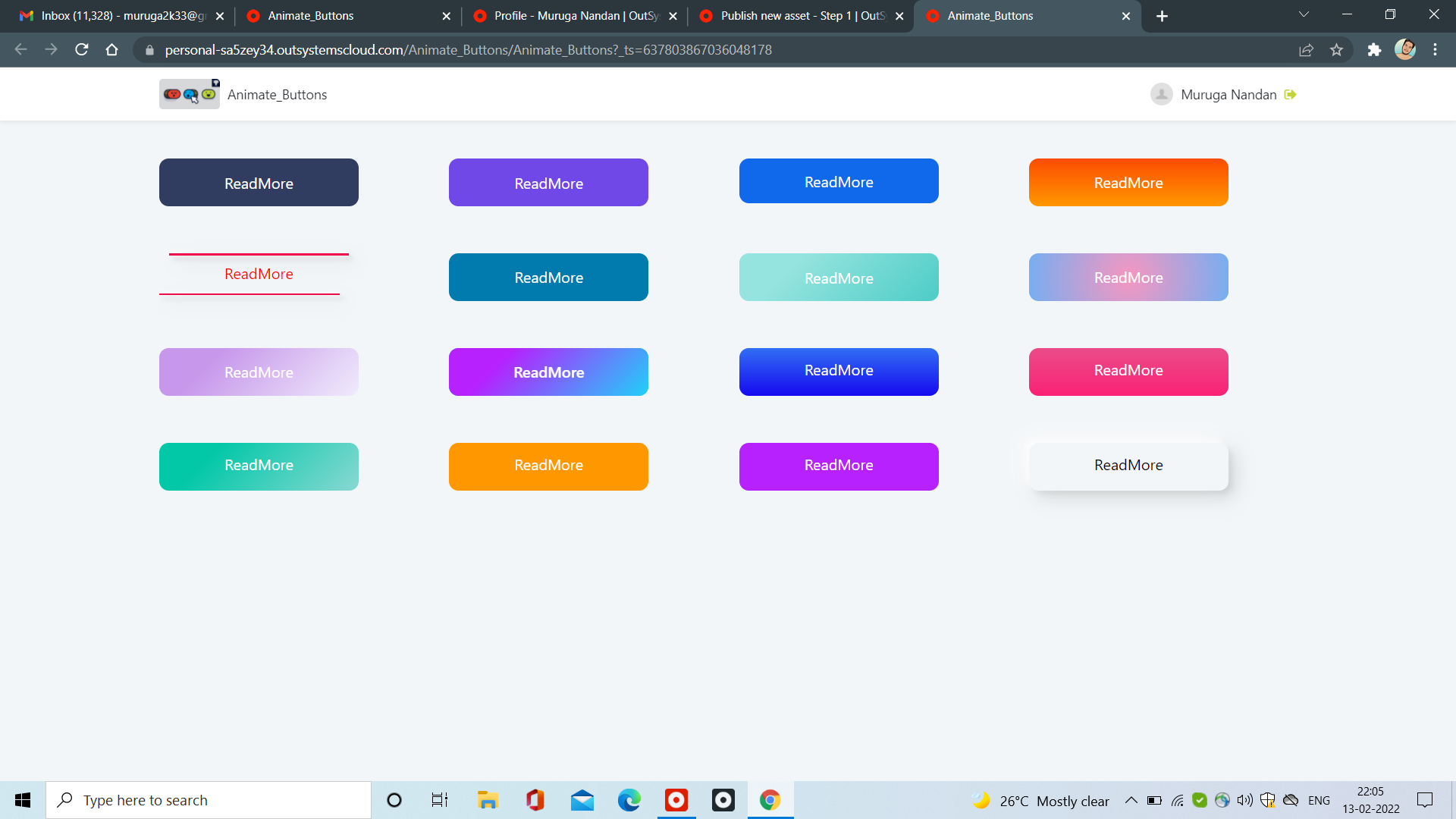The height and width of the screenshot is (819, 1456).
Task: Click the solid orange ReadMore button in bottom row
Action: (548, 467)
